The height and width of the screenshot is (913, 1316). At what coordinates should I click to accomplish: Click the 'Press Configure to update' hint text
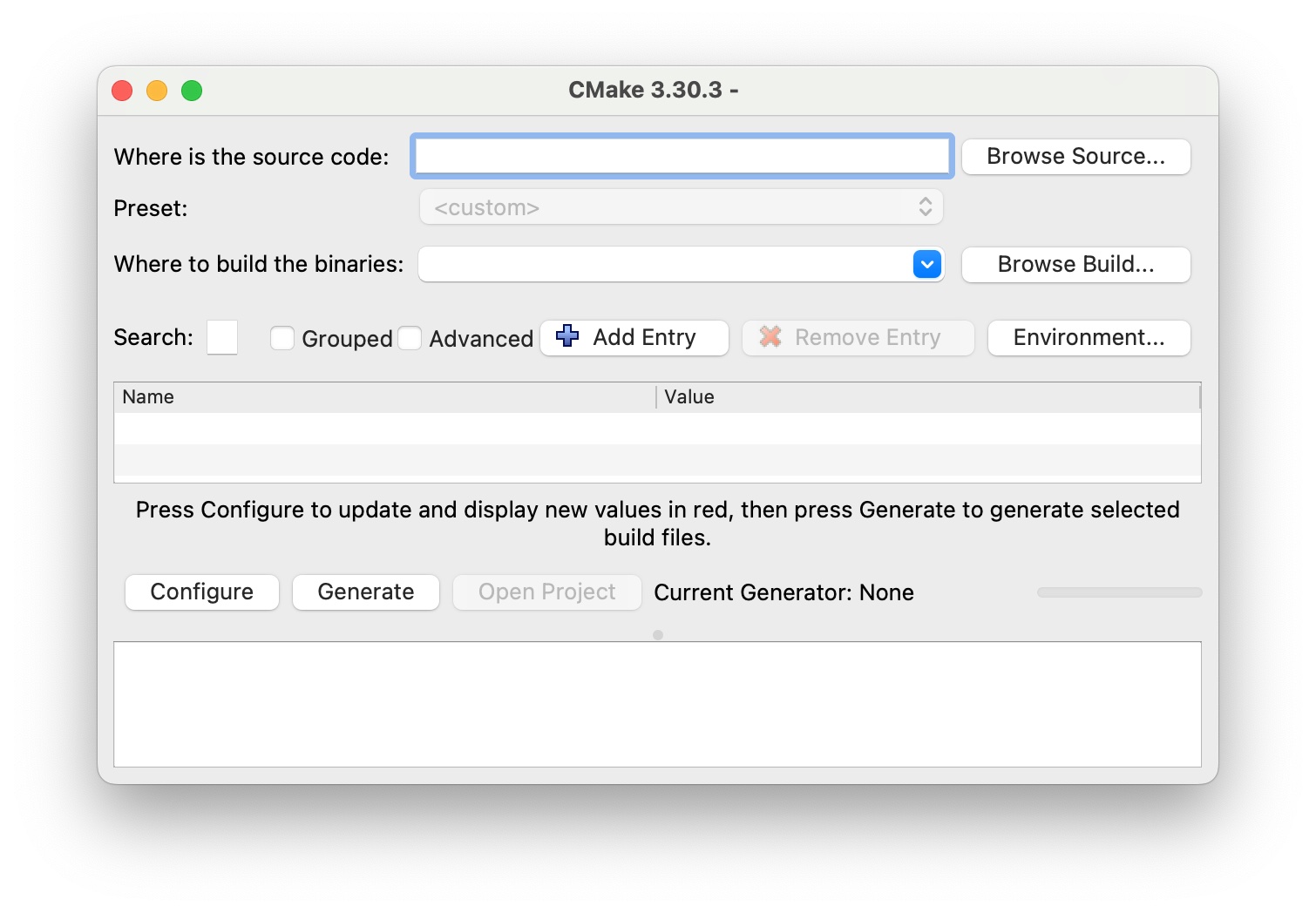(x=657, y=524)
